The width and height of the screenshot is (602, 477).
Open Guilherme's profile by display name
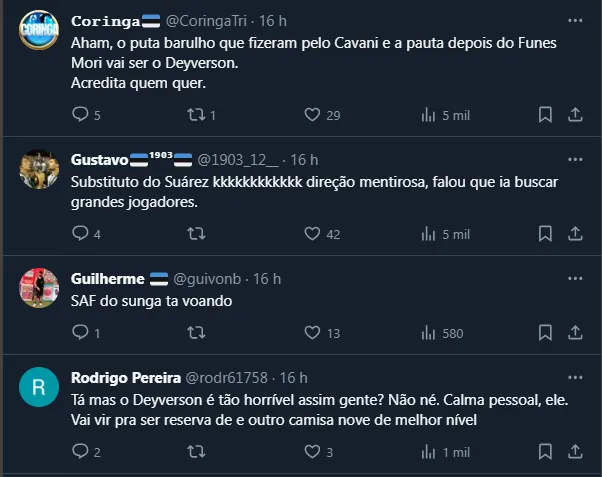[x=107, y=279]
